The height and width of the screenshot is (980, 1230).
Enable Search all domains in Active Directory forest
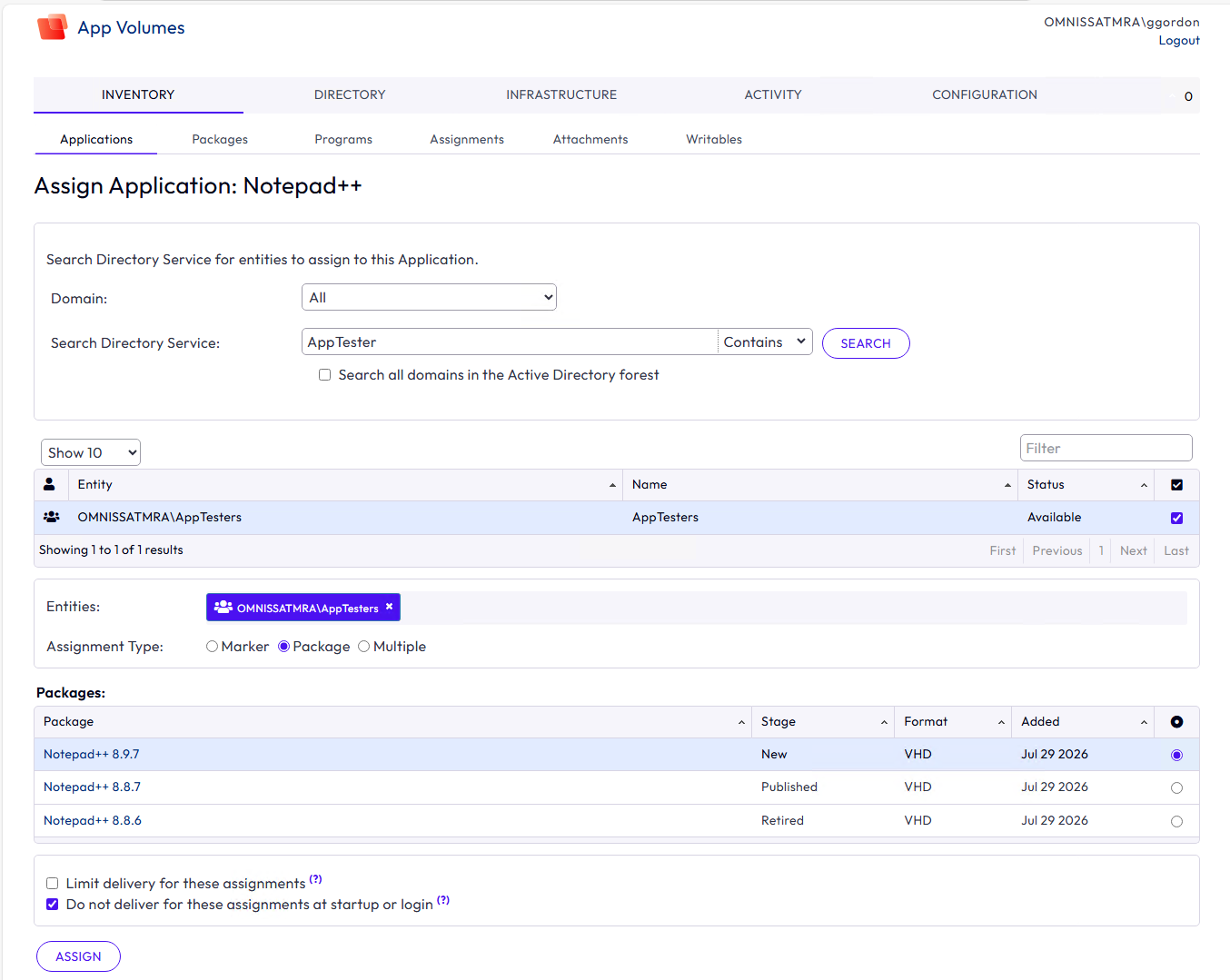[324, 375]
